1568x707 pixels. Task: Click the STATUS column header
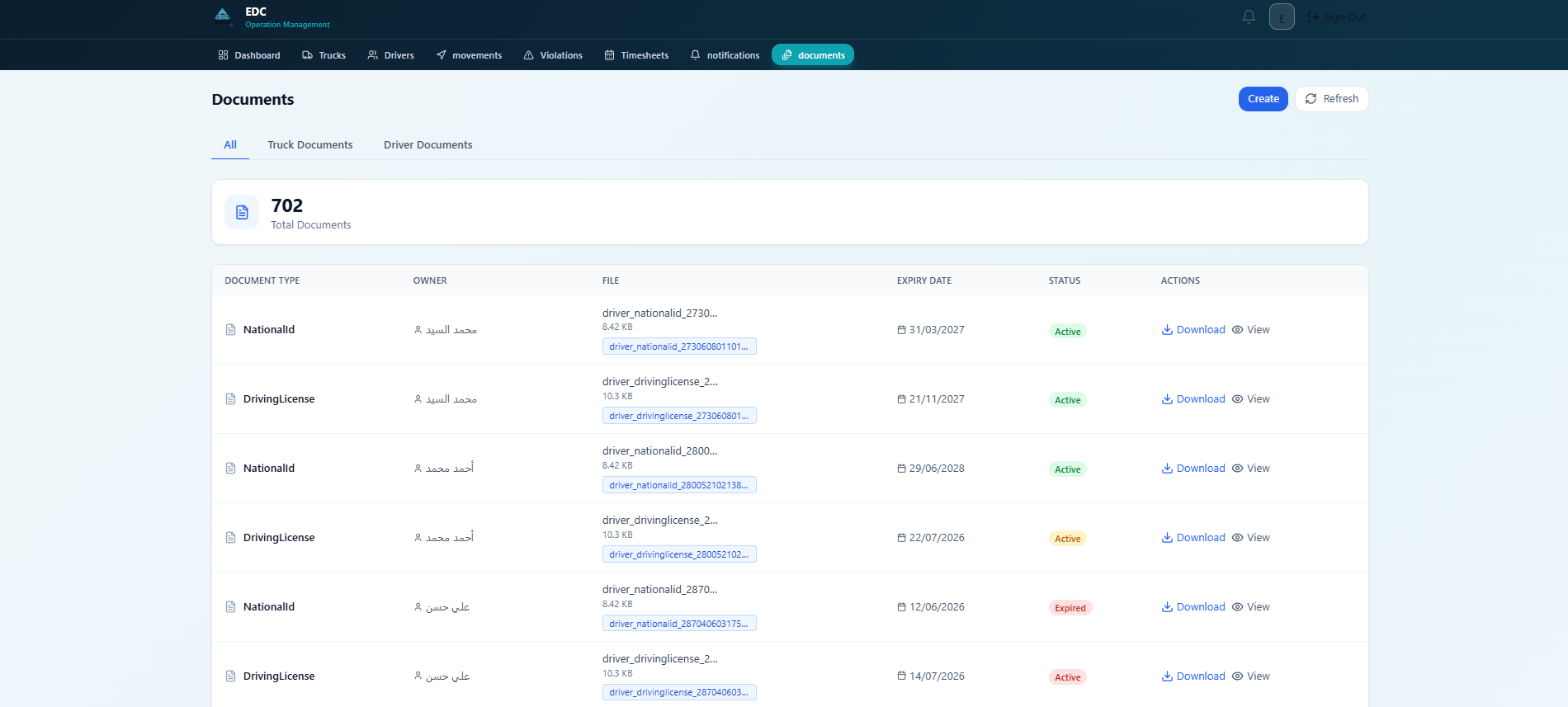[x=1065, y=280]
